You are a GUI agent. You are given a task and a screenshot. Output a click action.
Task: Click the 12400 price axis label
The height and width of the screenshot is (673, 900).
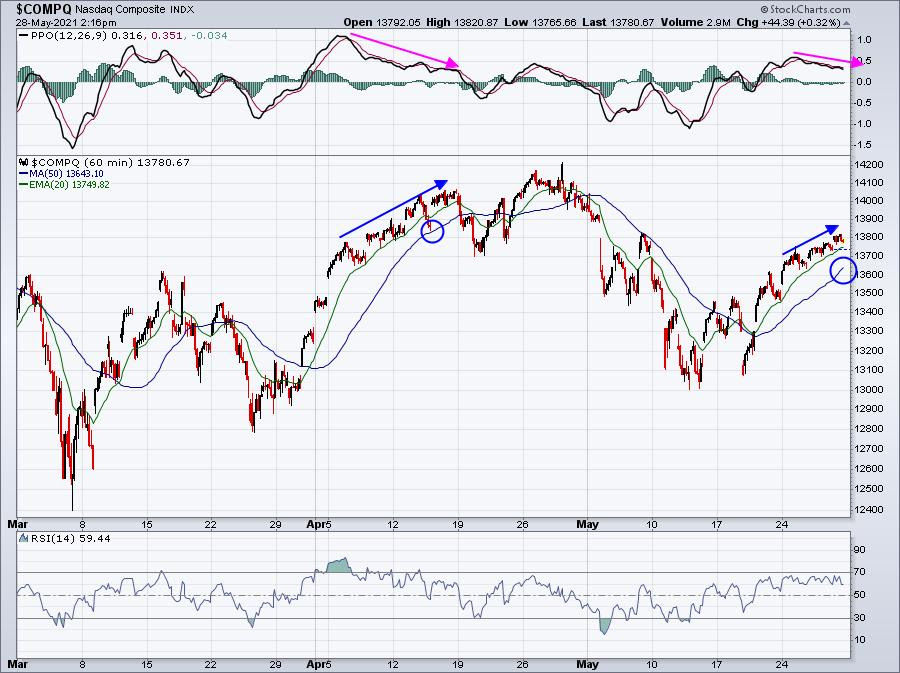point(870,509)
